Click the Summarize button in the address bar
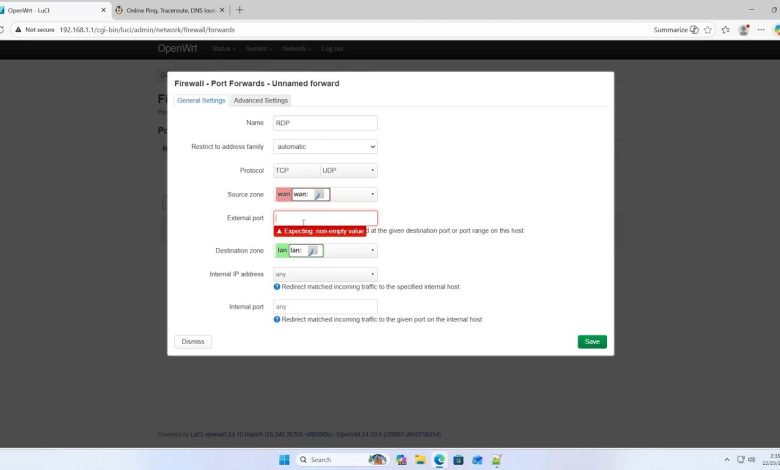Image resolution: width=780 pixels, height=470 pixels. click(x=676, y=30)
